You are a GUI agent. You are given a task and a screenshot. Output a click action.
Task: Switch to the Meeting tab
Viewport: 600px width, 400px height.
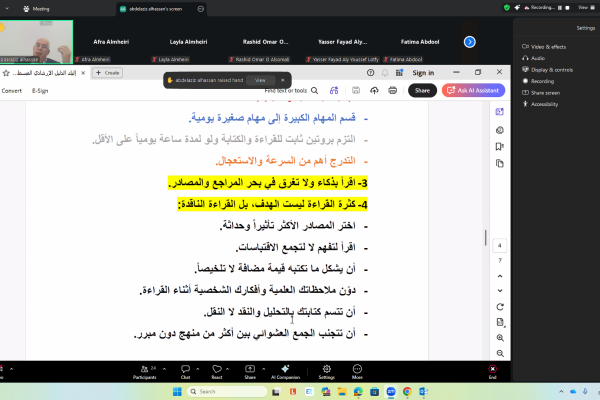[36, 9]
